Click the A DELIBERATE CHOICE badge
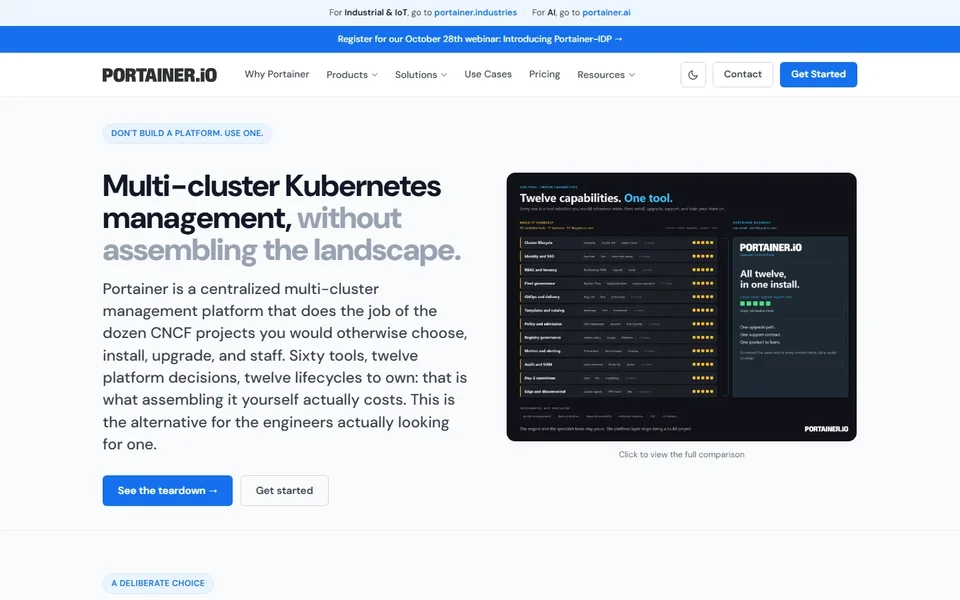Image resolution: width=960 pixels, height=600 pixels. click(158, 583)
